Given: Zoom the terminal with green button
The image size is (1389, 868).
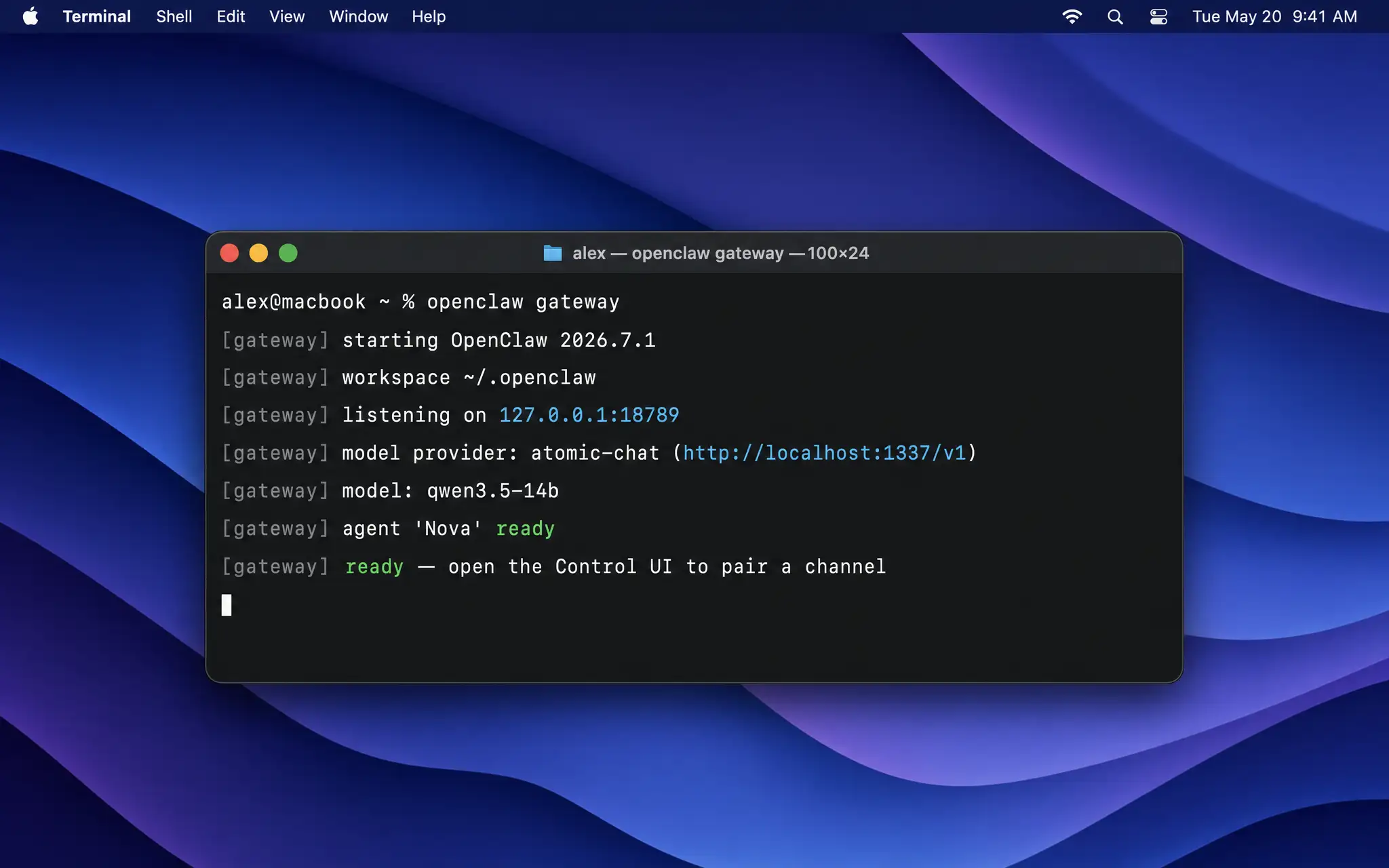Looking at the screenshot, I should click(288, 253).
